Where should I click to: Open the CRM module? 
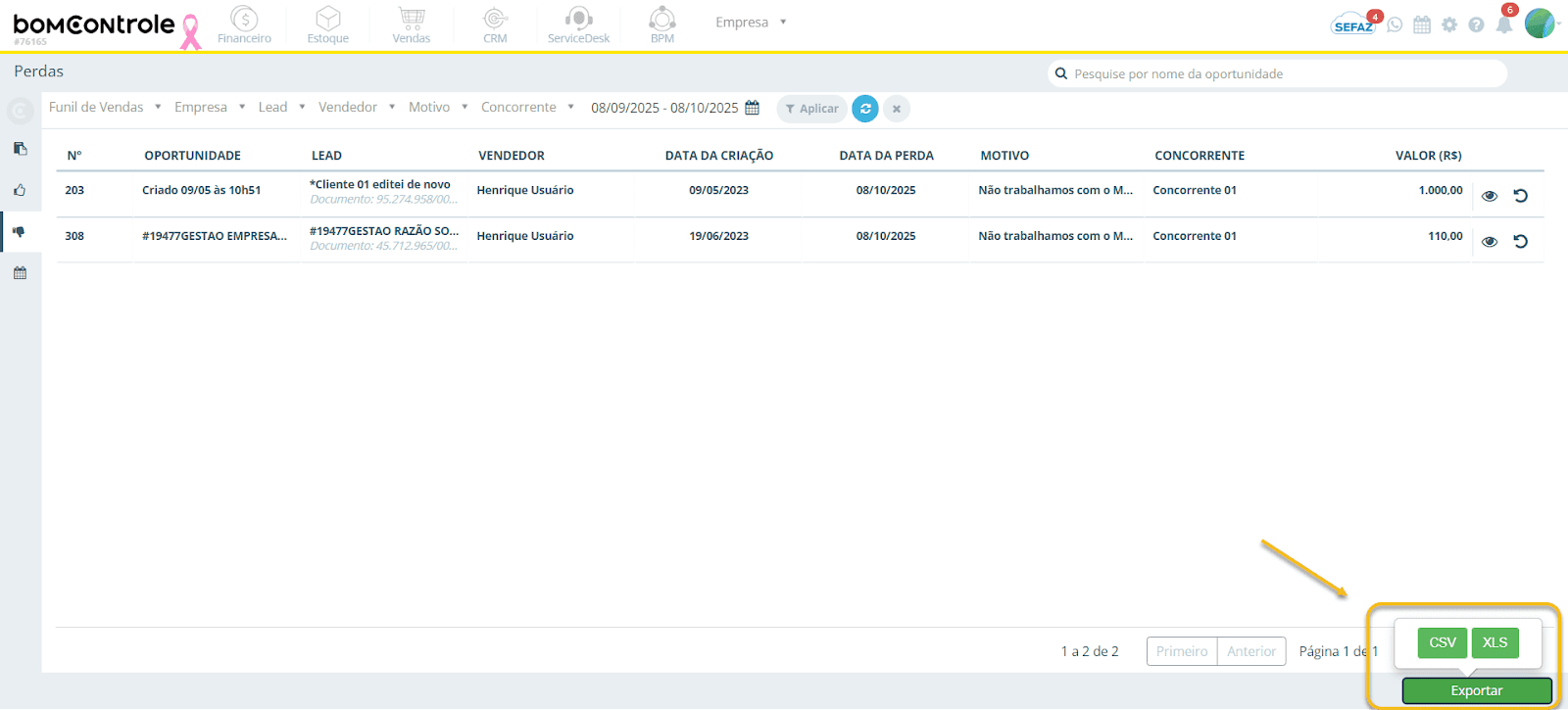click(495, 25)
